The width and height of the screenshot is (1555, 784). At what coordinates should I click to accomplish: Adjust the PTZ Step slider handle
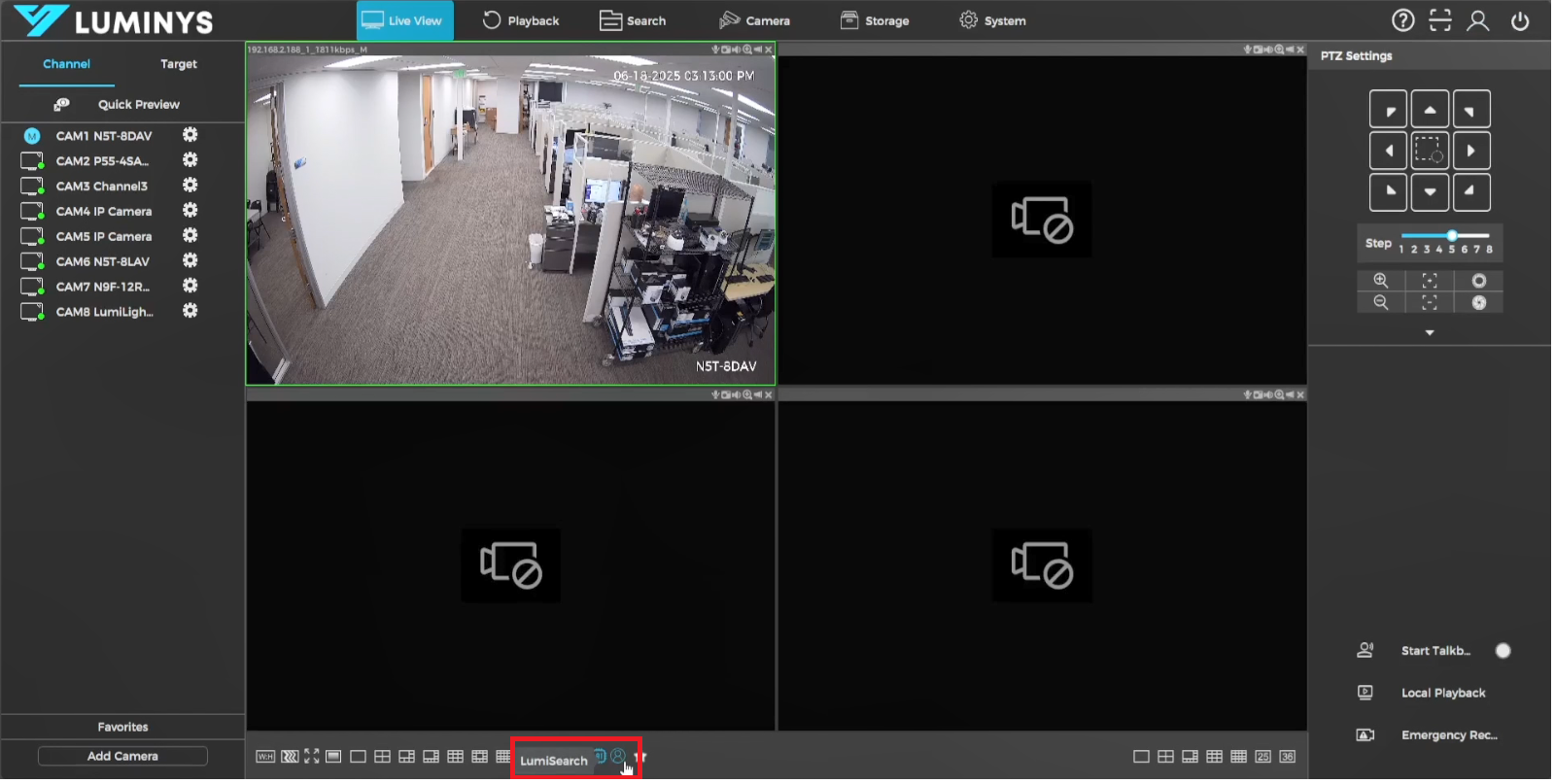1451,236
